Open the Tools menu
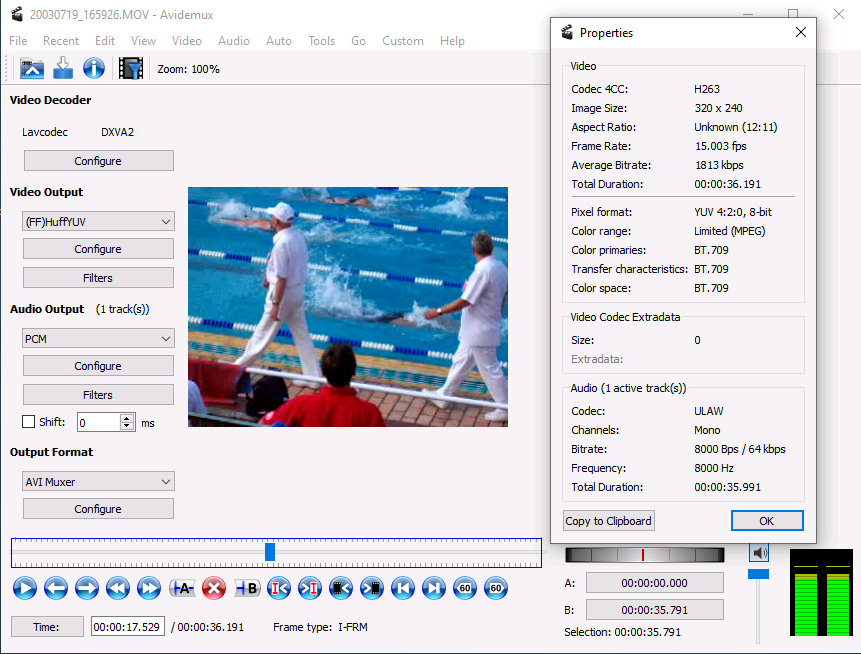This screenshot has height=654, width=861. 321,41
